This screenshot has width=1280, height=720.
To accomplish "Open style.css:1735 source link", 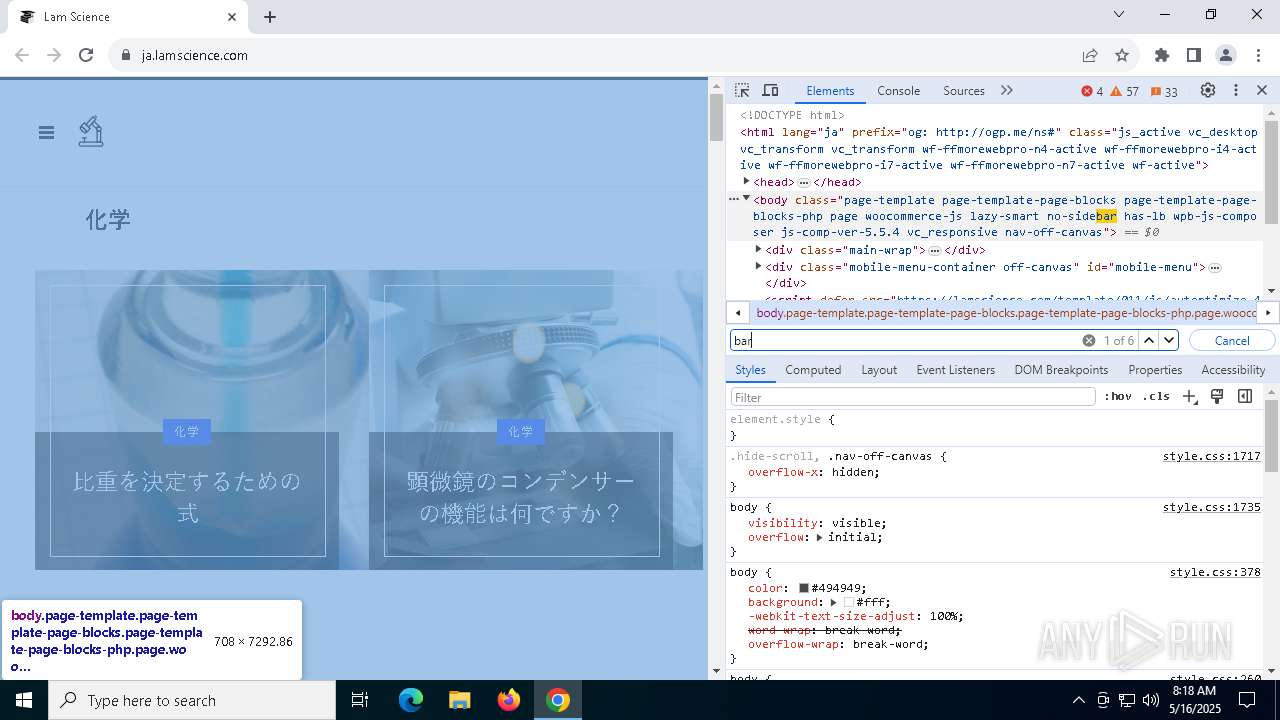I will [x=1211, y=507].
